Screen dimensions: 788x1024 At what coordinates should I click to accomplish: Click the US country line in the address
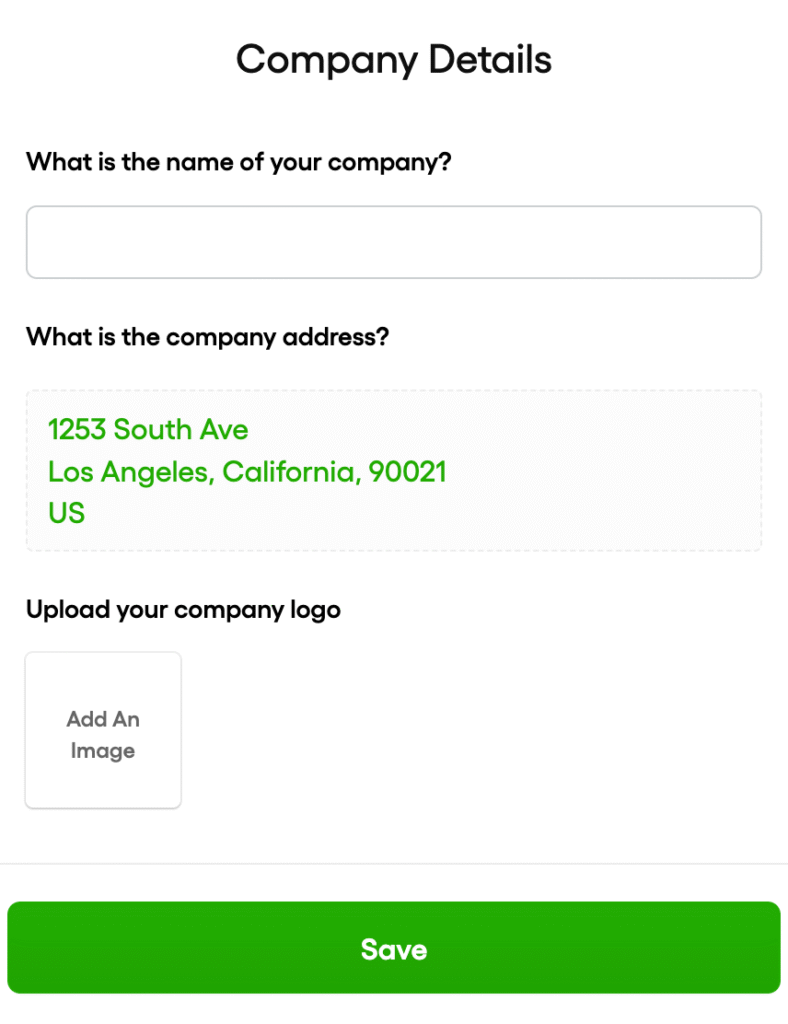coord(66,512)
